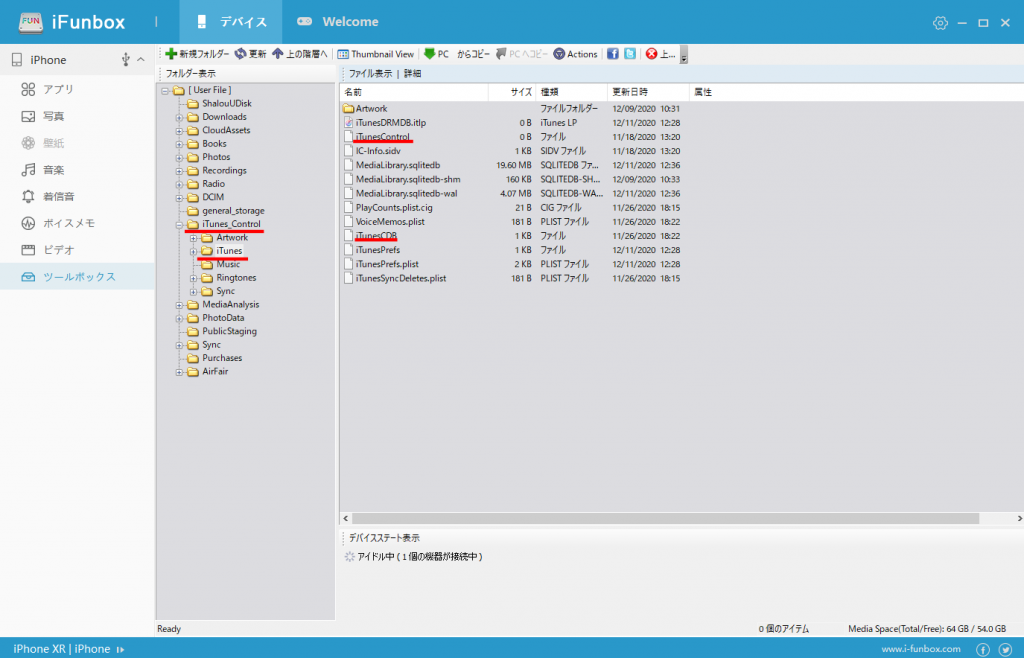1024x658 pixels.
Task: Expand the Downloads folder node
Action: (179, 118)
